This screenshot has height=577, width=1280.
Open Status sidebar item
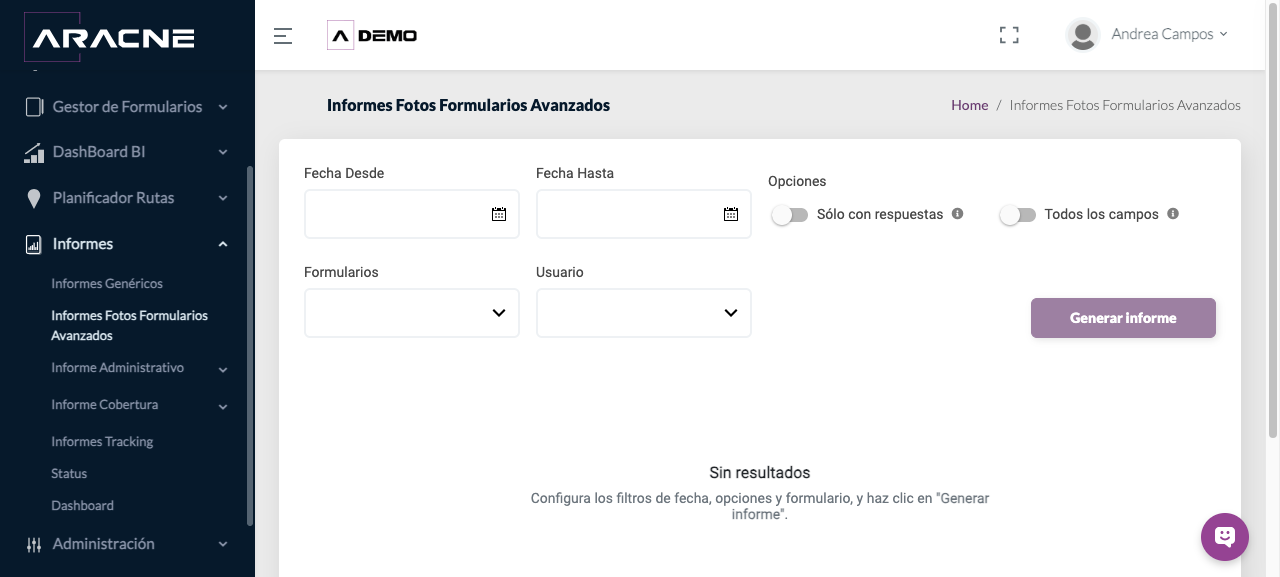click(x=69, y=474)
